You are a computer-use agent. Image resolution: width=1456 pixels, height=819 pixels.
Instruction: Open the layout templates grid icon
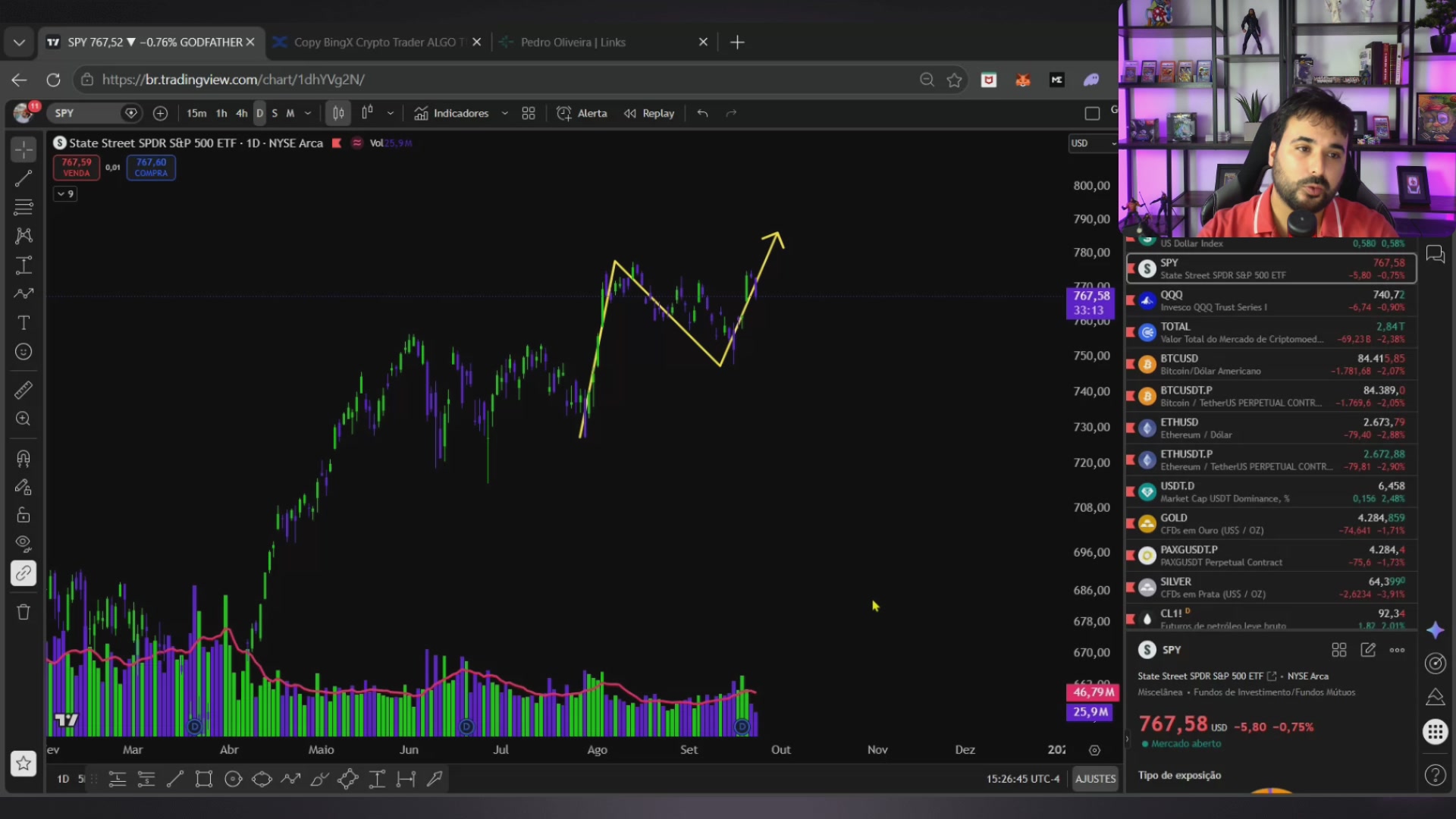[529, 113]
